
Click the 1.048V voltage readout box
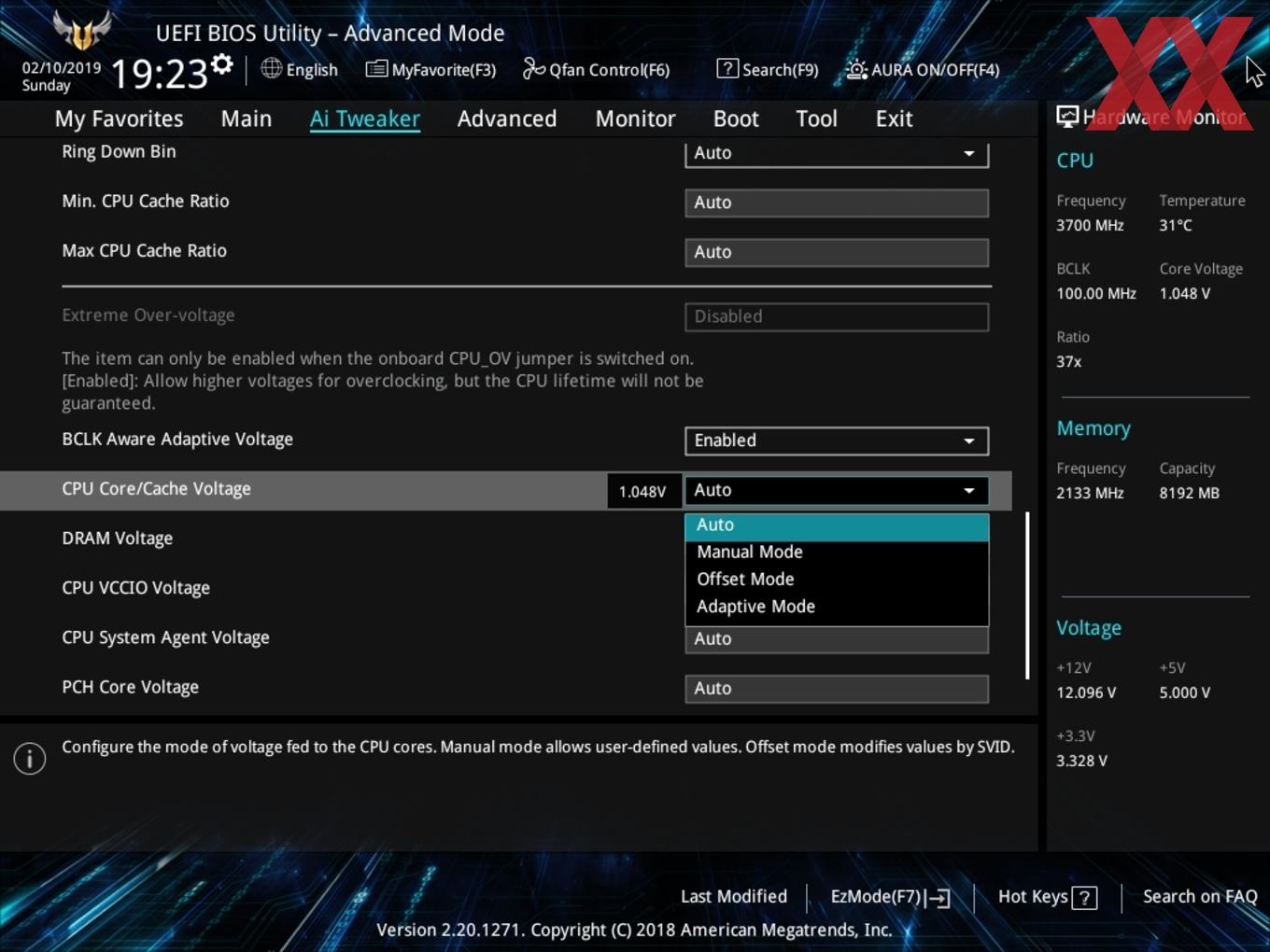coord(643,491)
